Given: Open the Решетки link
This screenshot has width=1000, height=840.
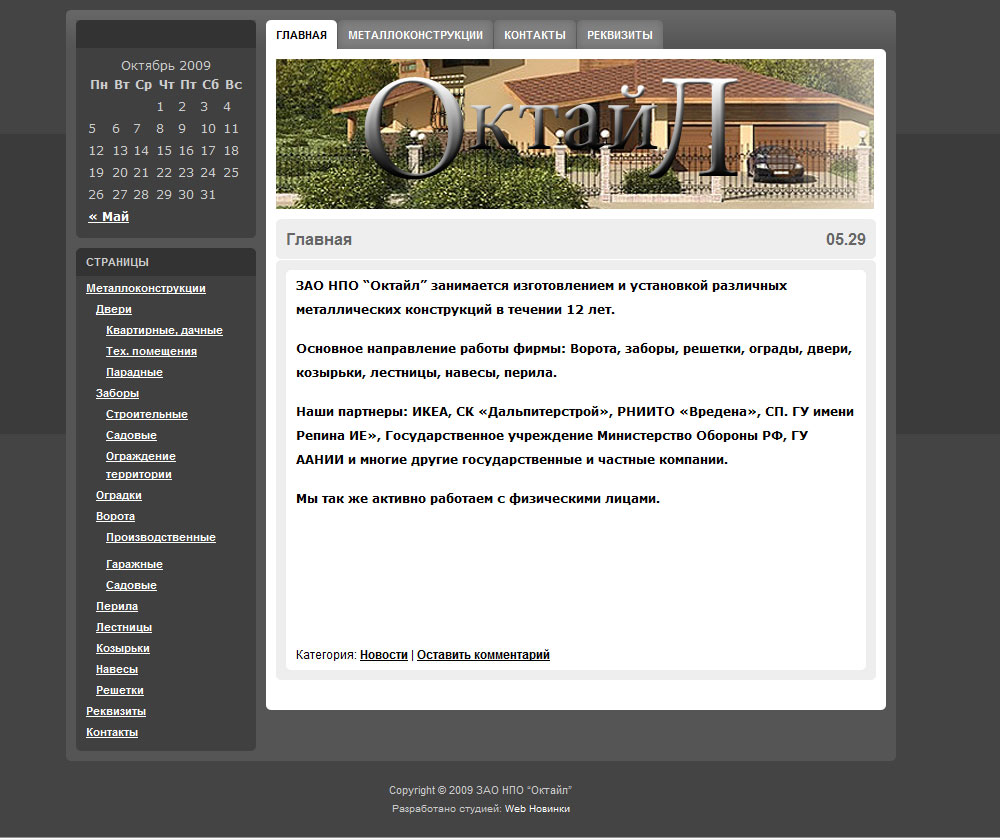Looking at the screenshot, I should pyautogui.click(x=120, y=691).
